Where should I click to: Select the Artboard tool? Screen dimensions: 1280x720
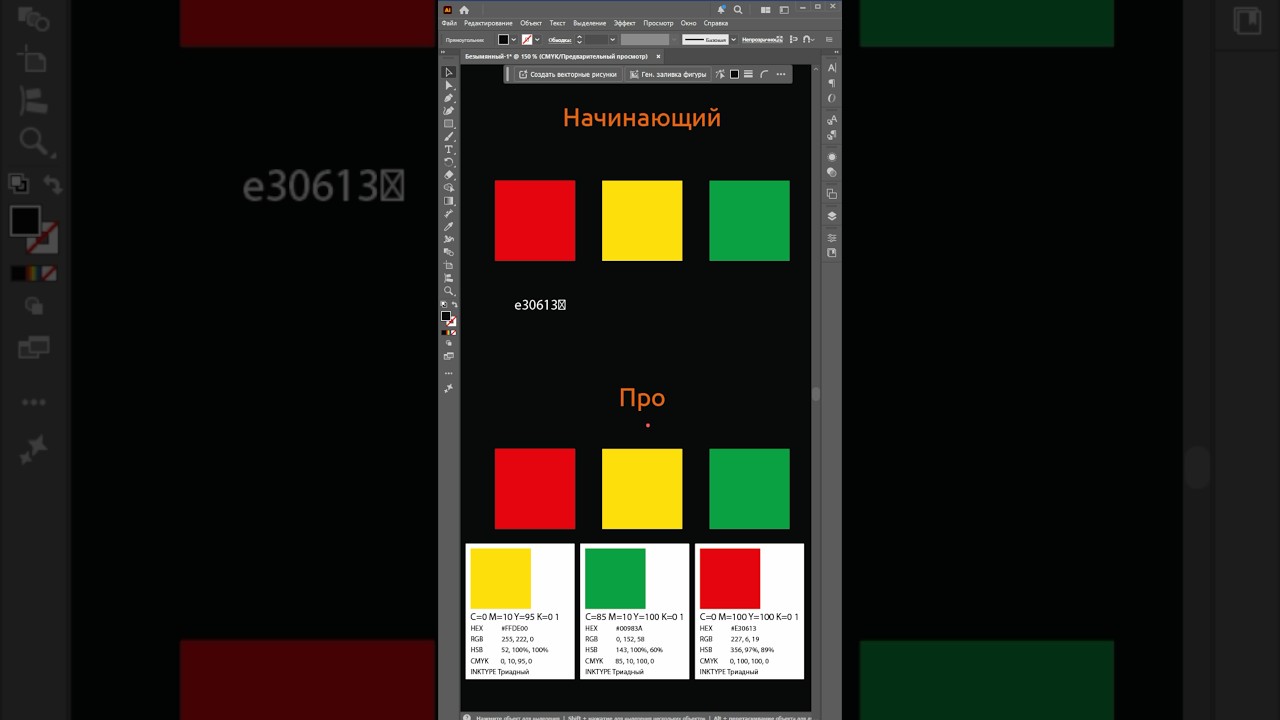448,264
